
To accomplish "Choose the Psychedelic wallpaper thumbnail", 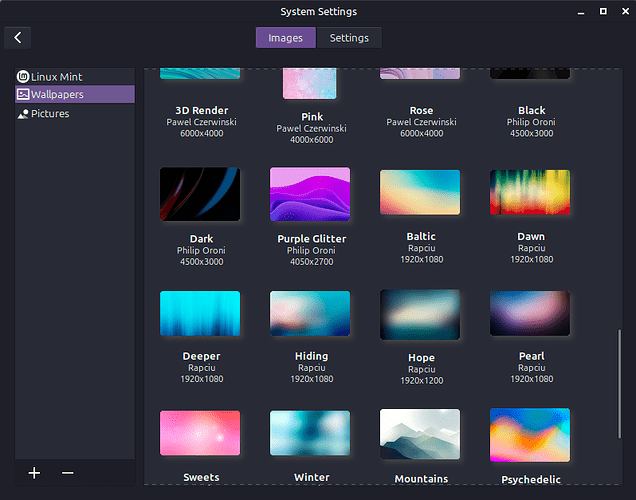I will 530,434.
